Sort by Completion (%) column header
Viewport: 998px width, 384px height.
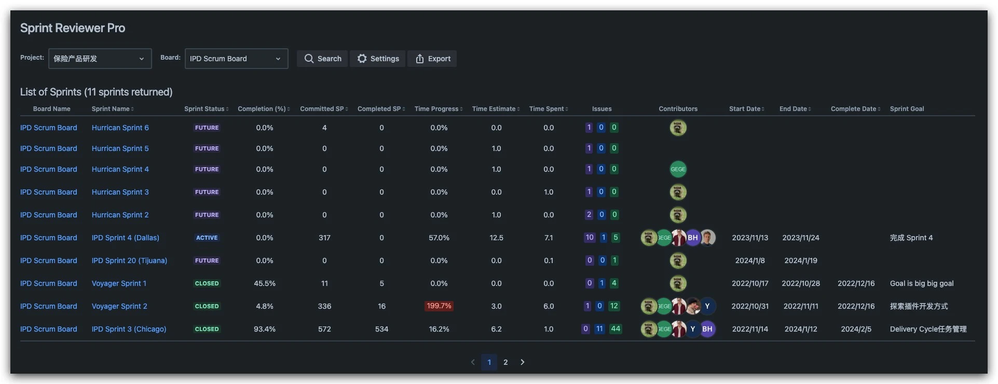[x=263, y=109]
